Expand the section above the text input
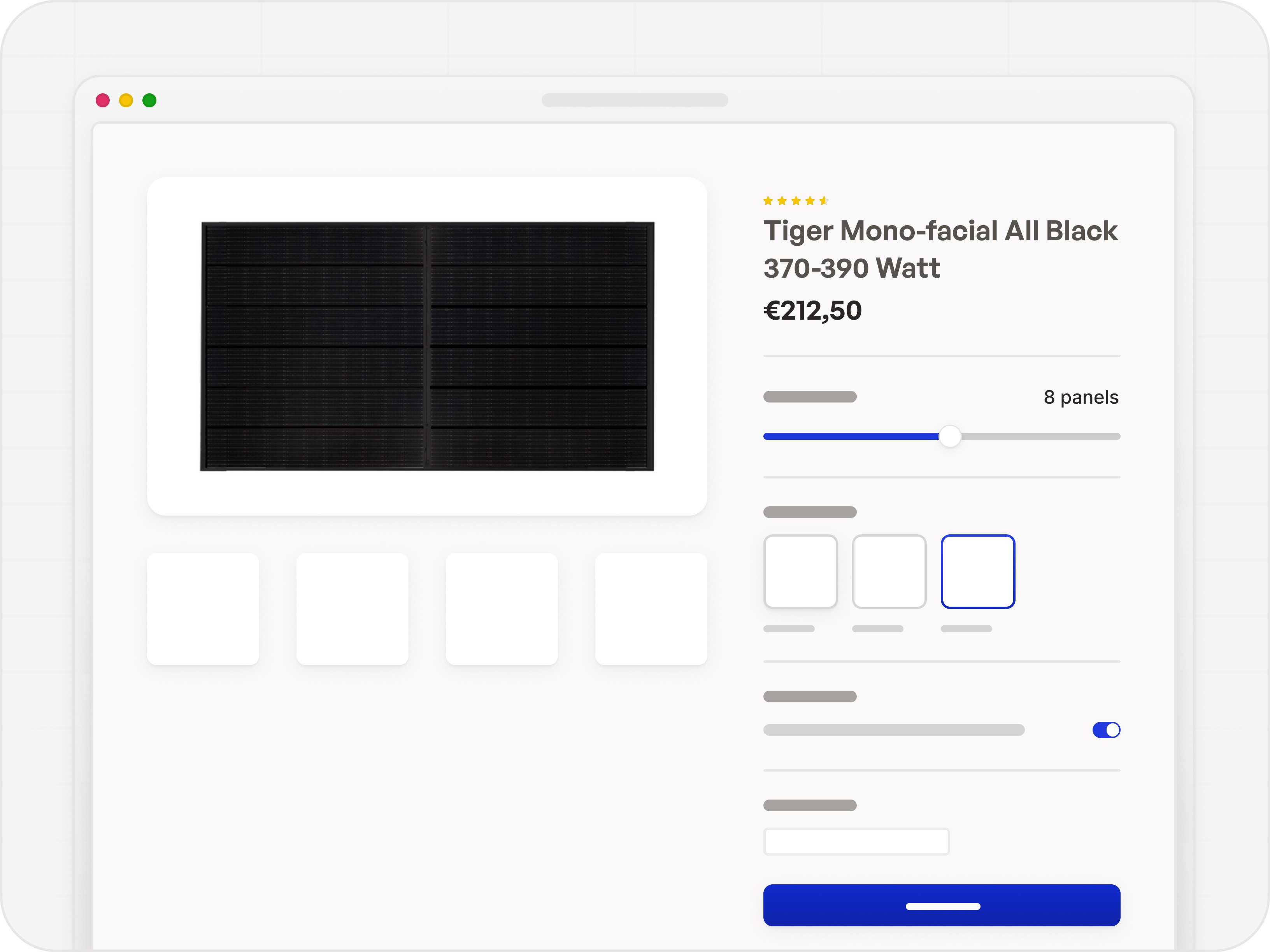The width and height of the screenshot is (1270, 952). (810, 806)
